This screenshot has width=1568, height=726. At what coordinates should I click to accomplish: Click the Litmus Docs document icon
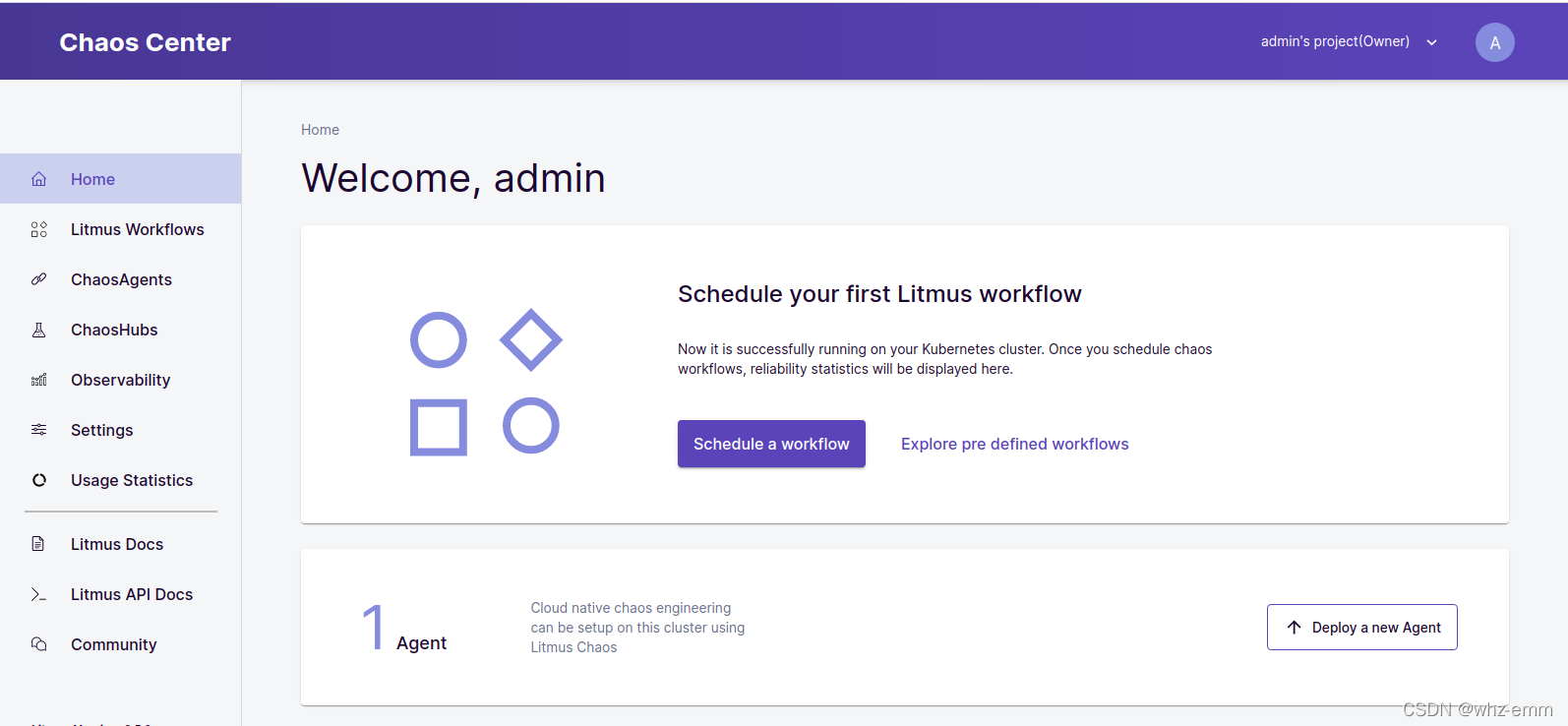[39, 544]
